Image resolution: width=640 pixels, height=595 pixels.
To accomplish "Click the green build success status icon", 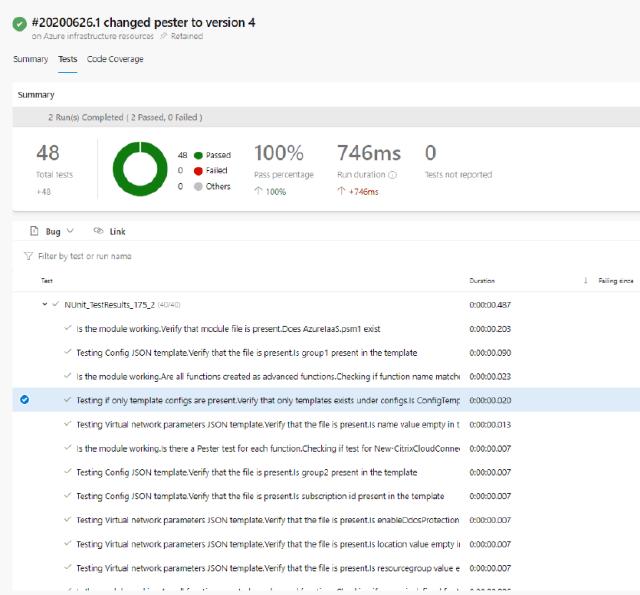I will point(20,23).
